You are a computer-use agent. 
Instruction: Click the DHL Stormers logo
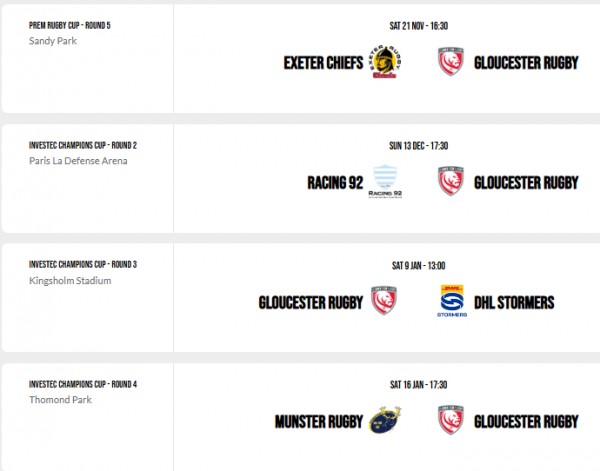(x=452, y=301)
